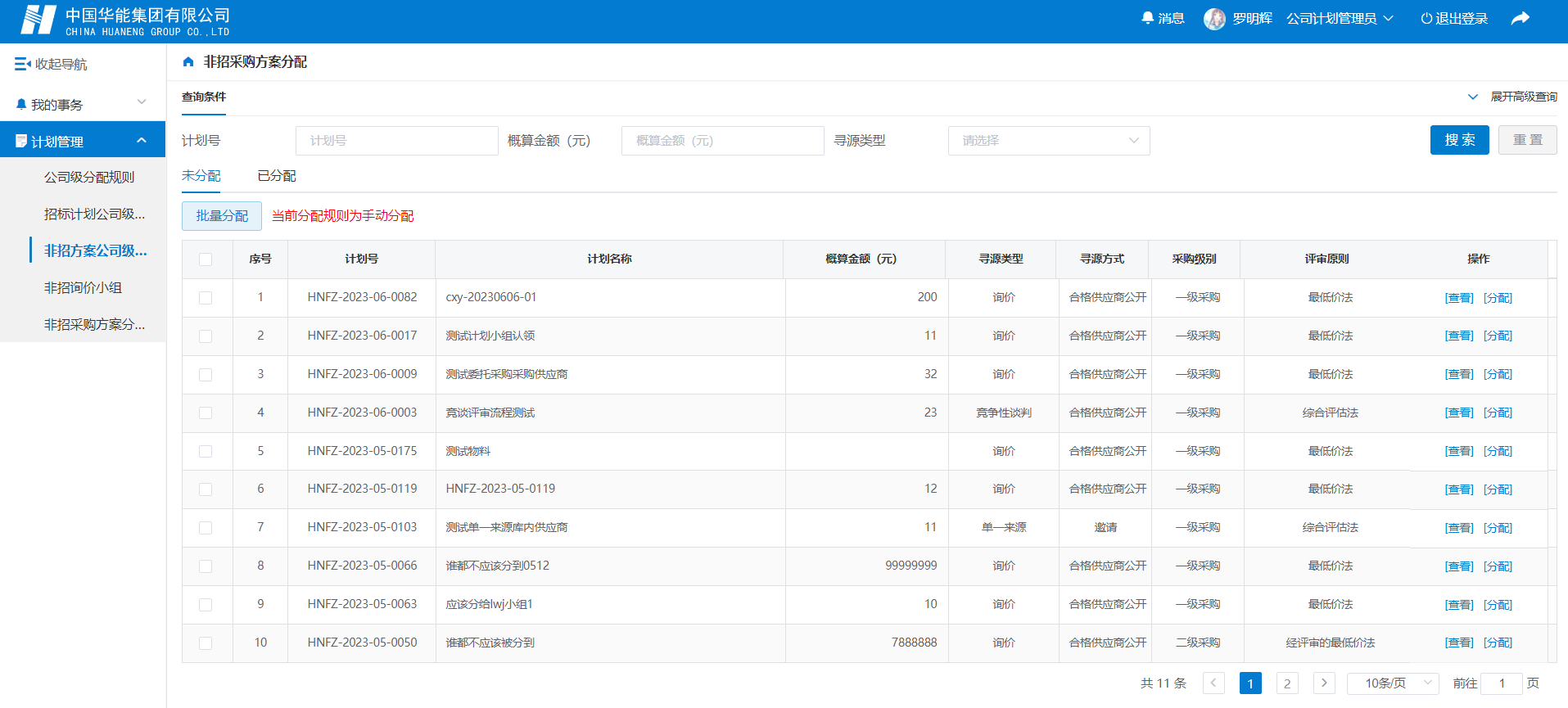
Task: Open the 寻源类型 请选择 dropdown
Action: click(1049, 141)
